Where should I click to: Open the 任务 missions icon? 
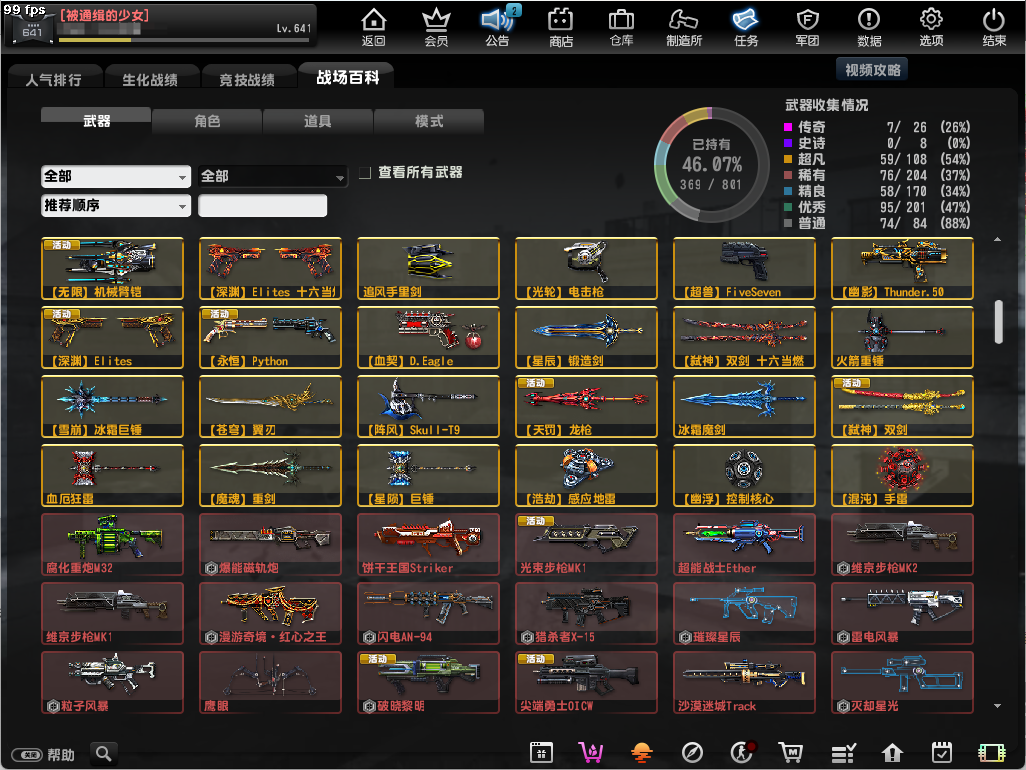(746, 27)
